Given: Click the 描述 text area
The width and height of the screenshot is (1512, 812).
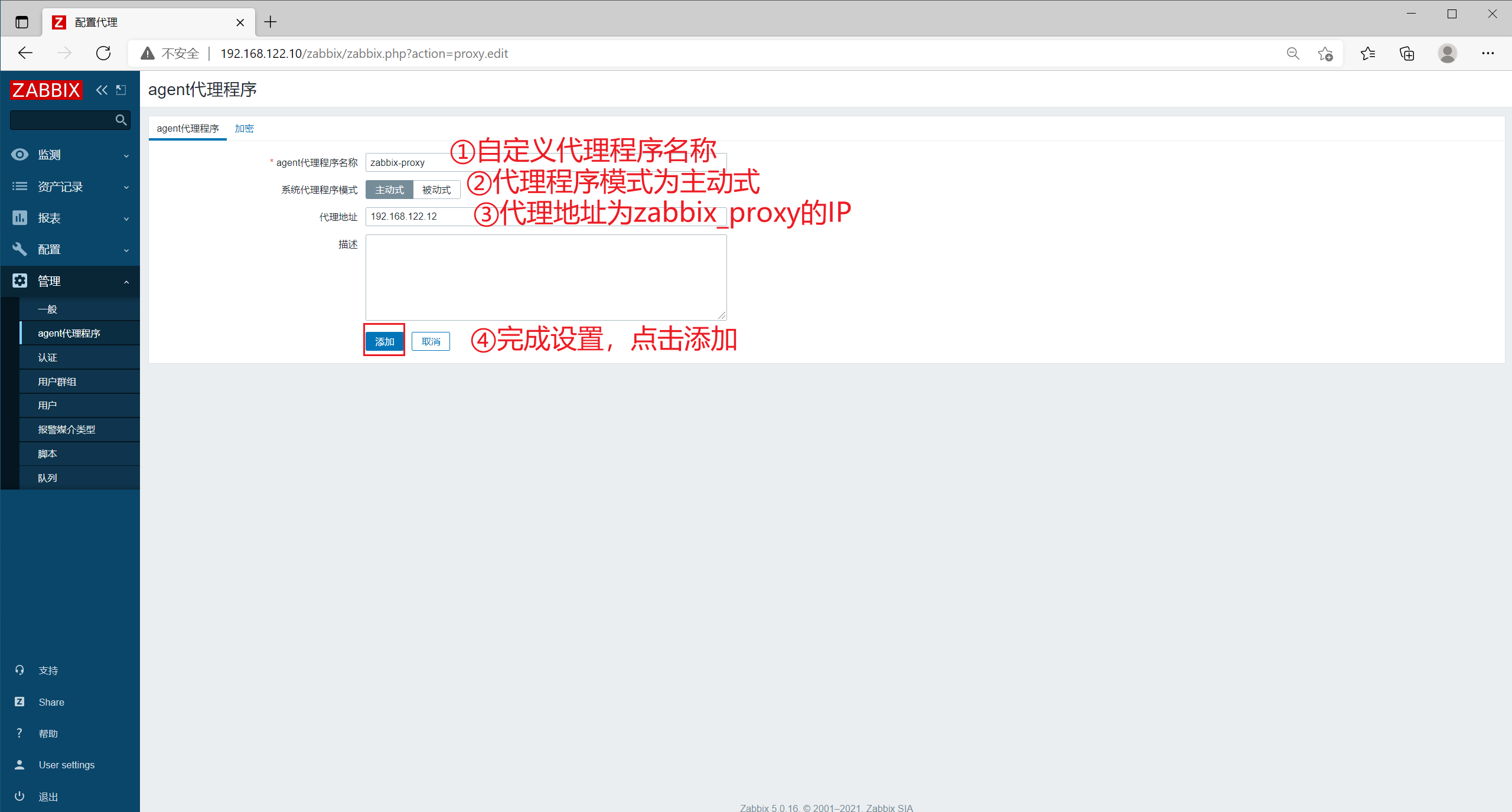Looking at the screenshot, I should coord(546,278).
